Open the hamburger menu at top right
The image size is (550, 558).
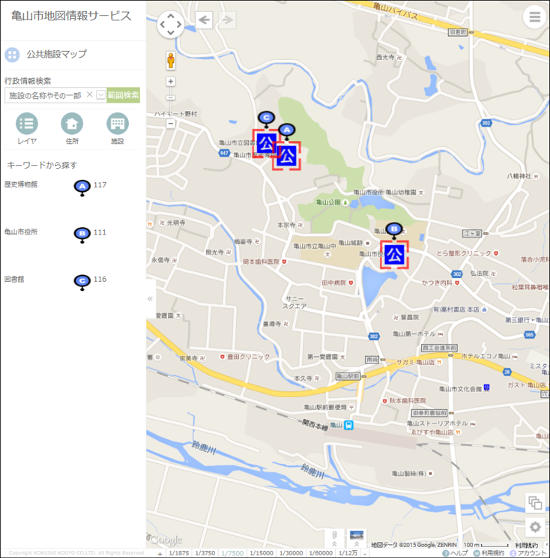[534, 17]
